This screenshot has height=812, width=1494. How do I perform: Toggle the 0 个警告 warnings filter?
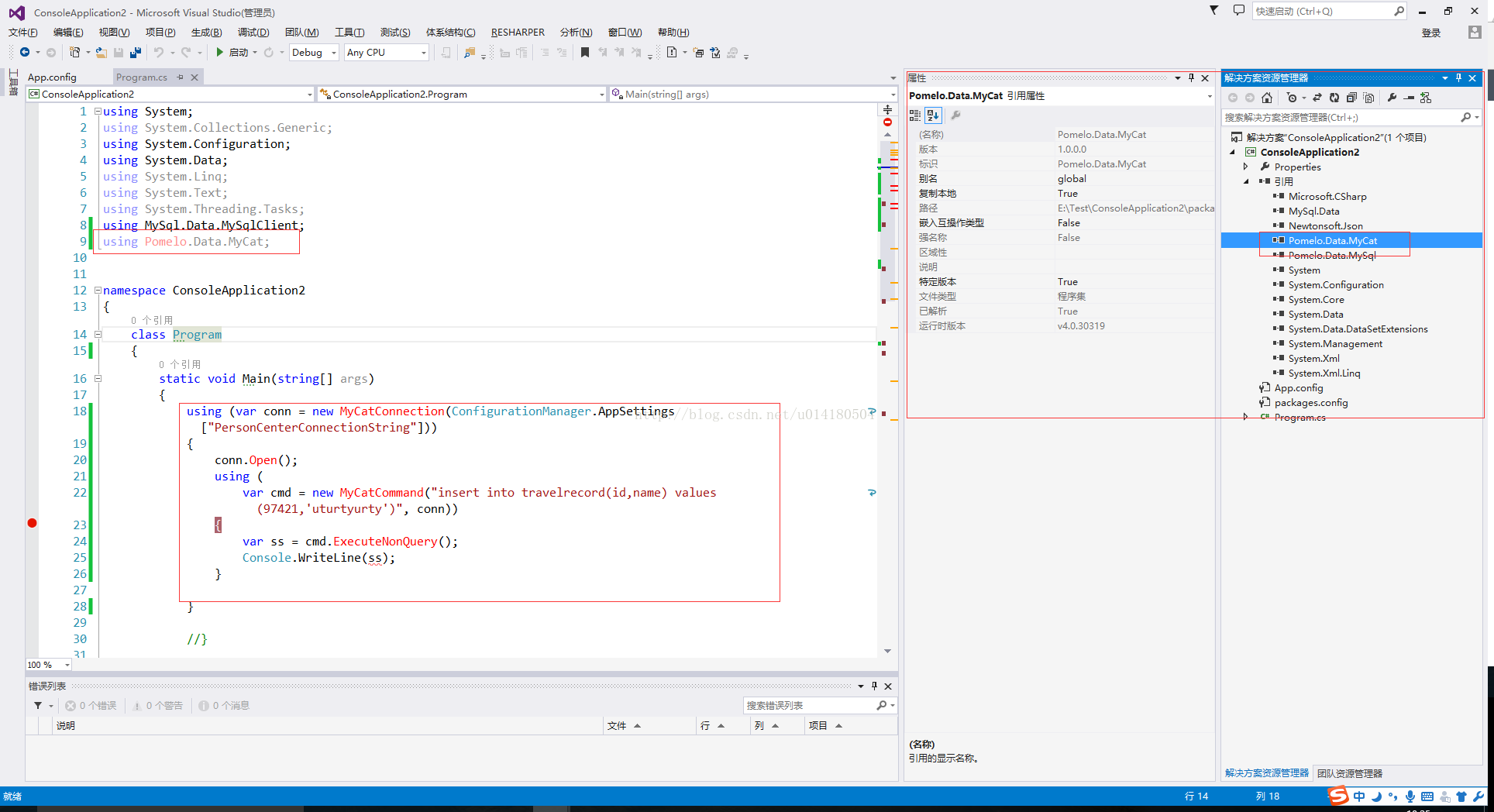point(158,705)
